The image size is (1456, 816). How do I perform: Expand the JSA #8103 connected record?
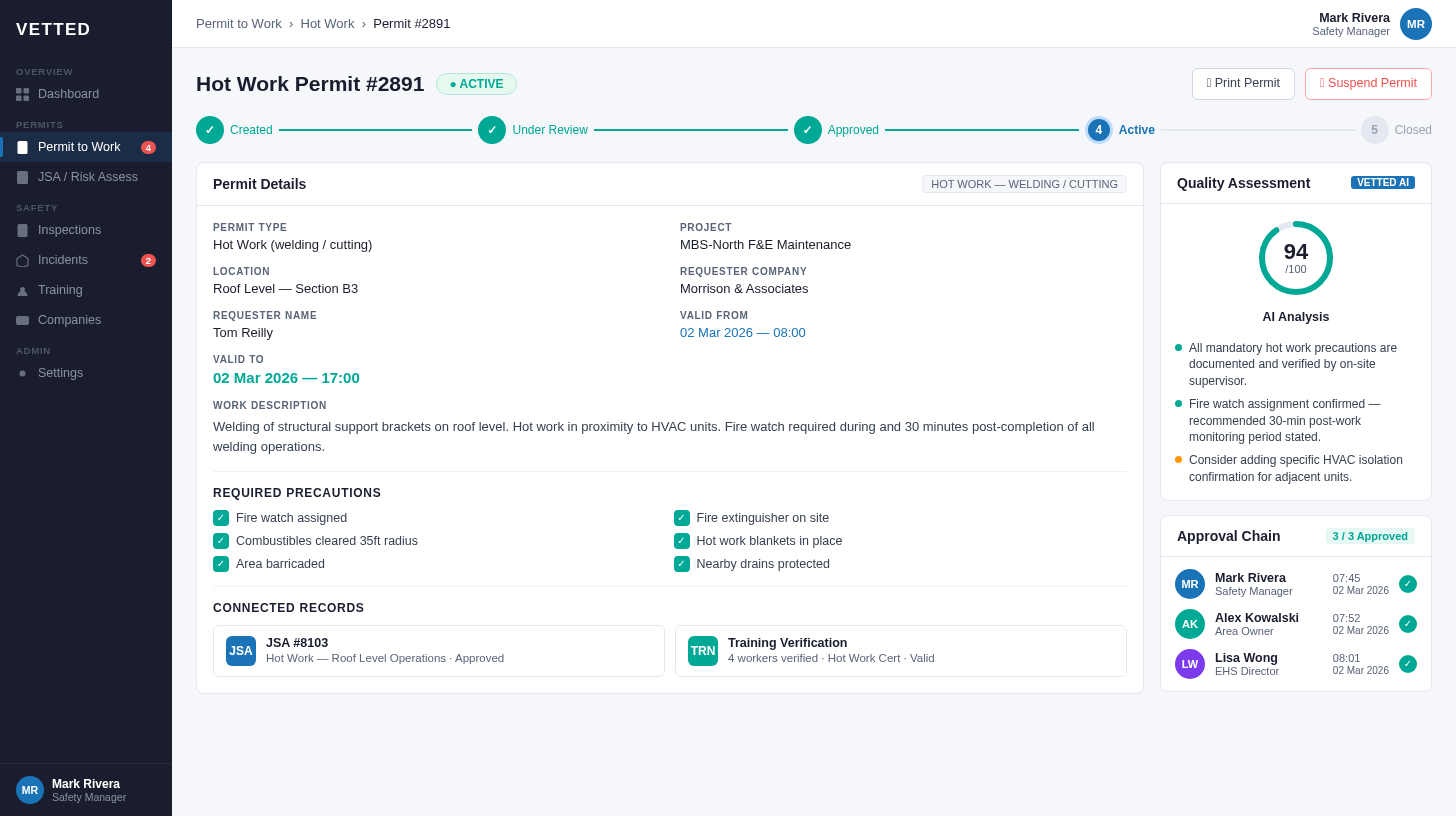[438, 650]
